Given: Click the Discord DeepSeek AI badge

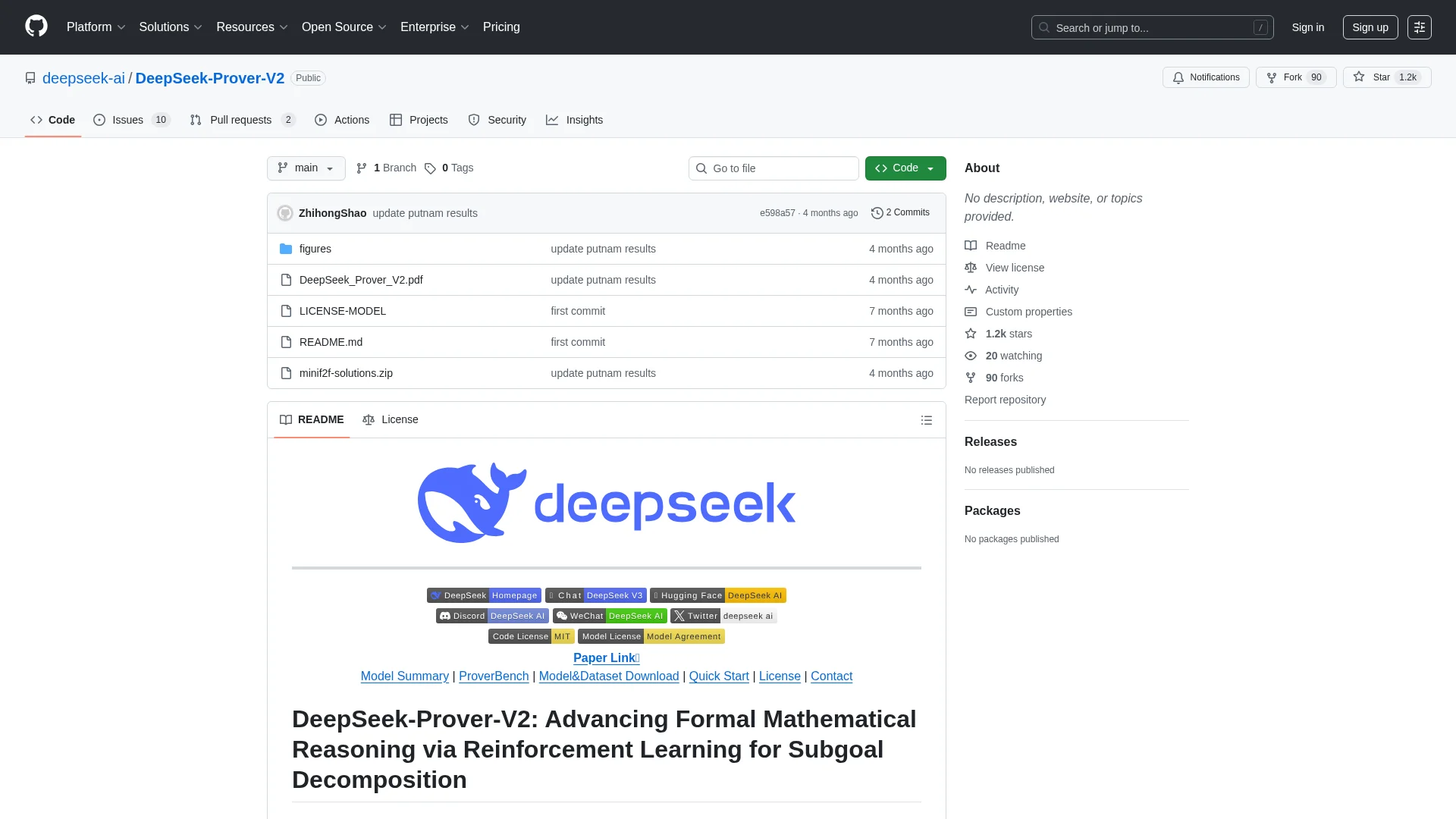Looking at the screenshot, I should point(491,616).
